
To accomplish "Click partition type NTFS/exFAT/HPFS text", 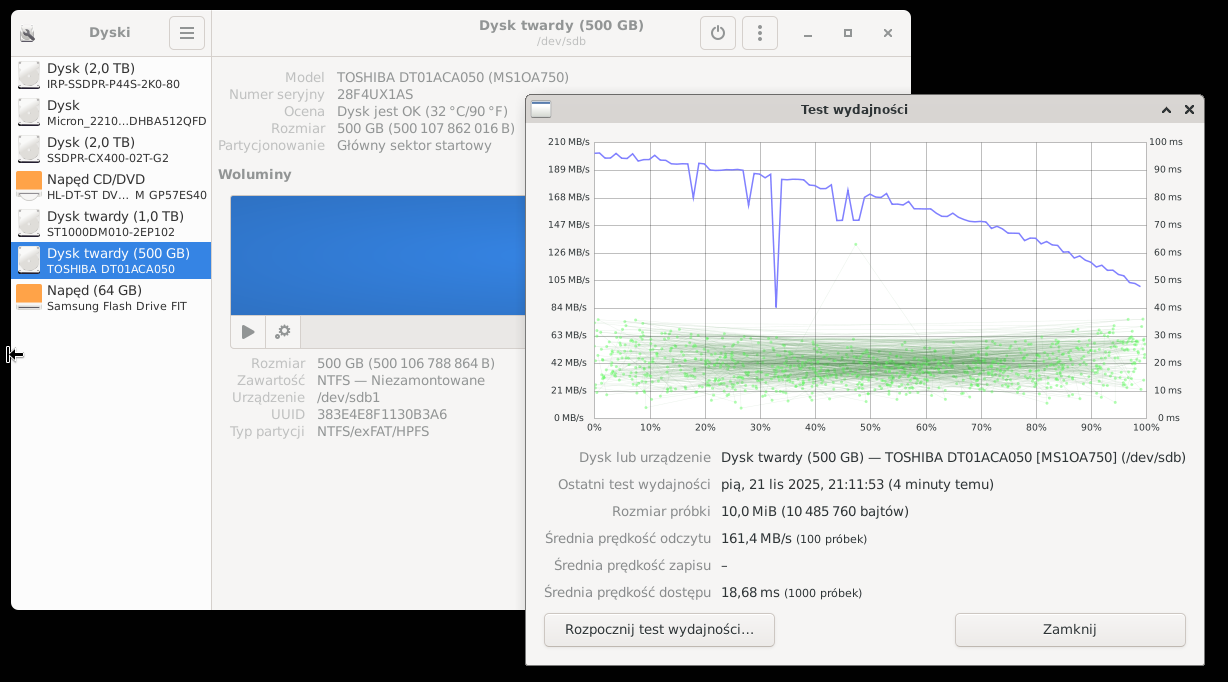I will click(x=373, y=431).
